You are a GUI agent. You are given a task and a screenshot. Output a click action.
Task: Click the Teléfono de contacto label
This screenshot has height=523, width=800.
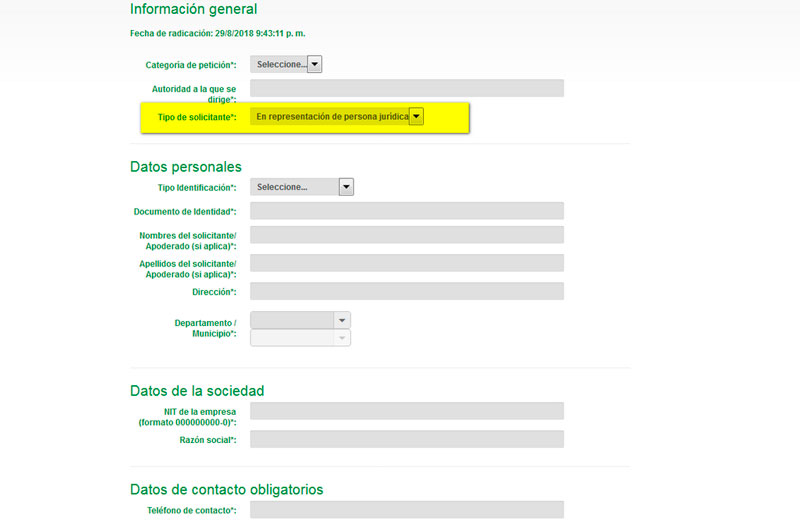coord(192,510)
